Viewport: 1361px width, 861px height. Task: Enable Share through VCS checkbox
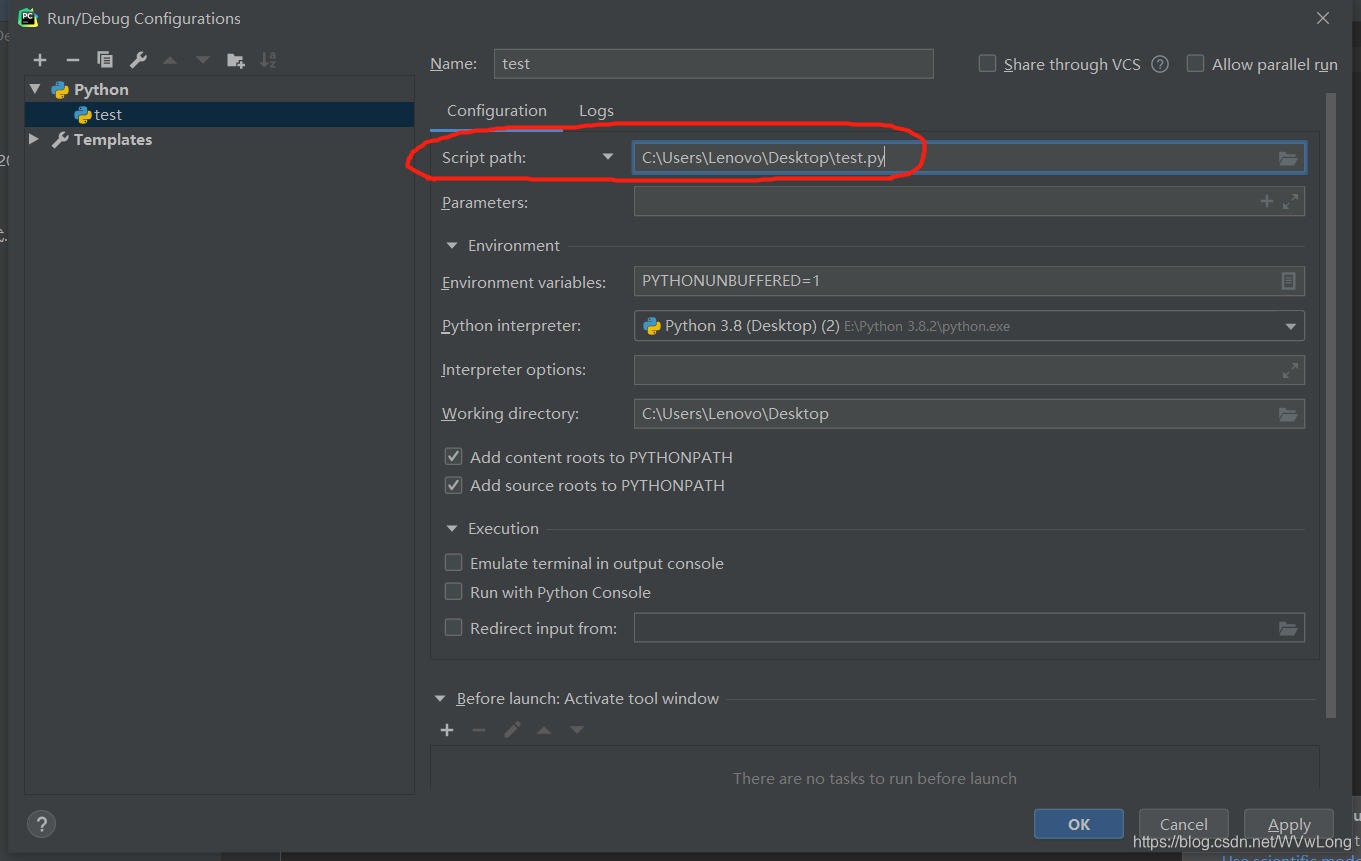click(987, 64)
